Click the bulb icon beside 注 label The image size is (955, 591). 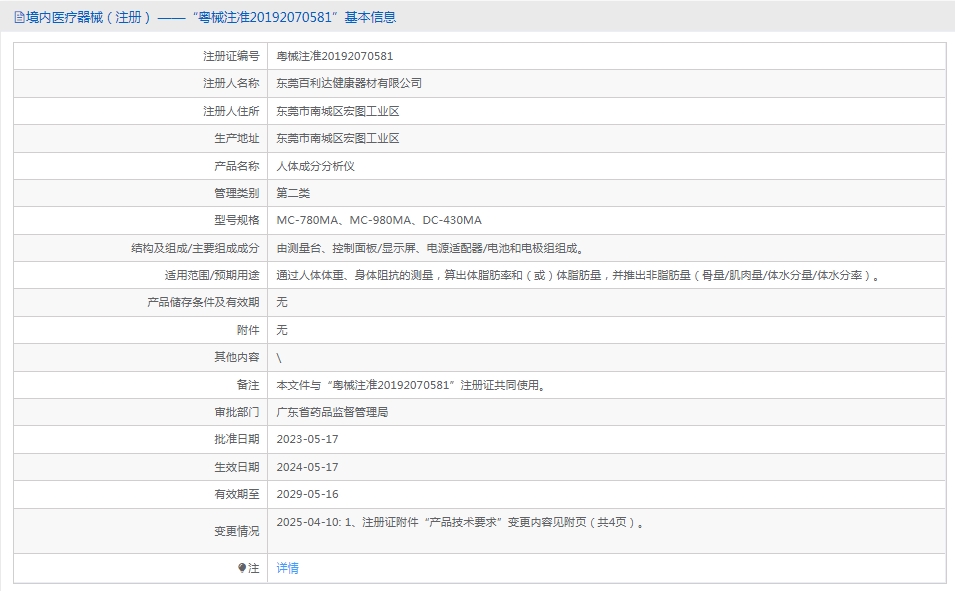[242, 568]
